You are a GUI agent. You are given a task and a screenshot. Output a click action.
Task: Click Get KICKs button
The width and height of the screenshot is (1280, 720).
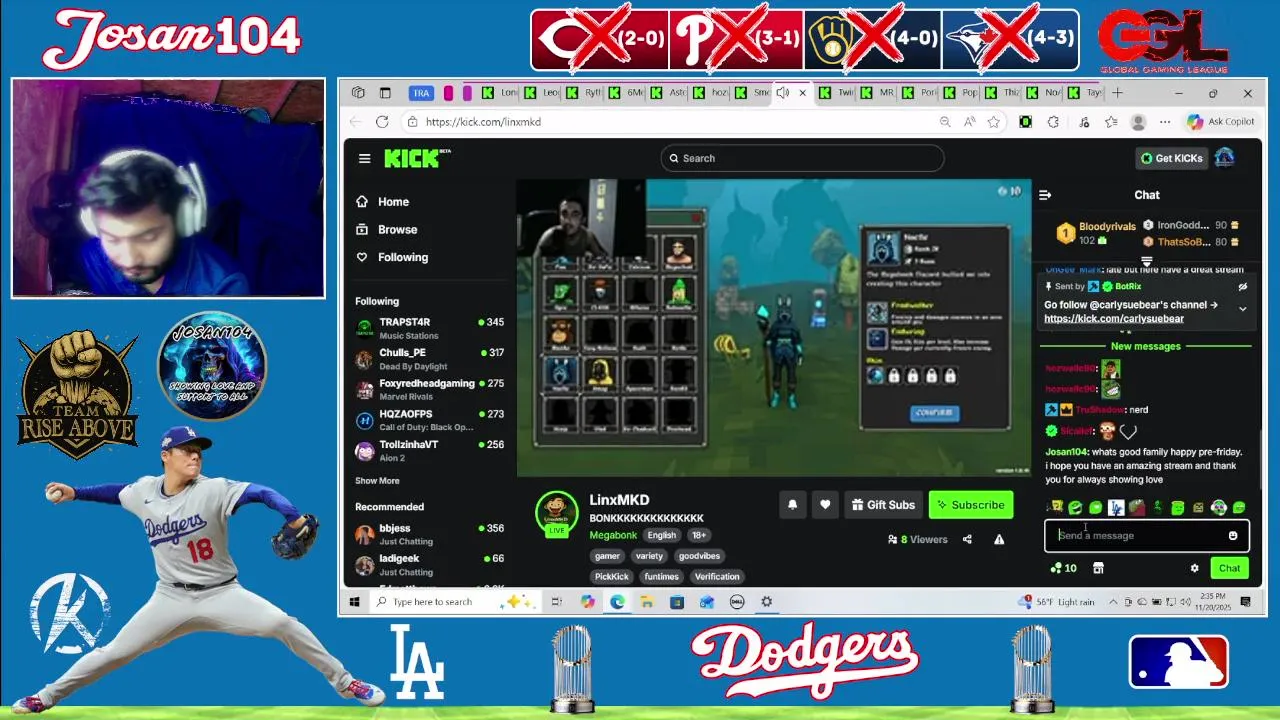coord(1171,158)
